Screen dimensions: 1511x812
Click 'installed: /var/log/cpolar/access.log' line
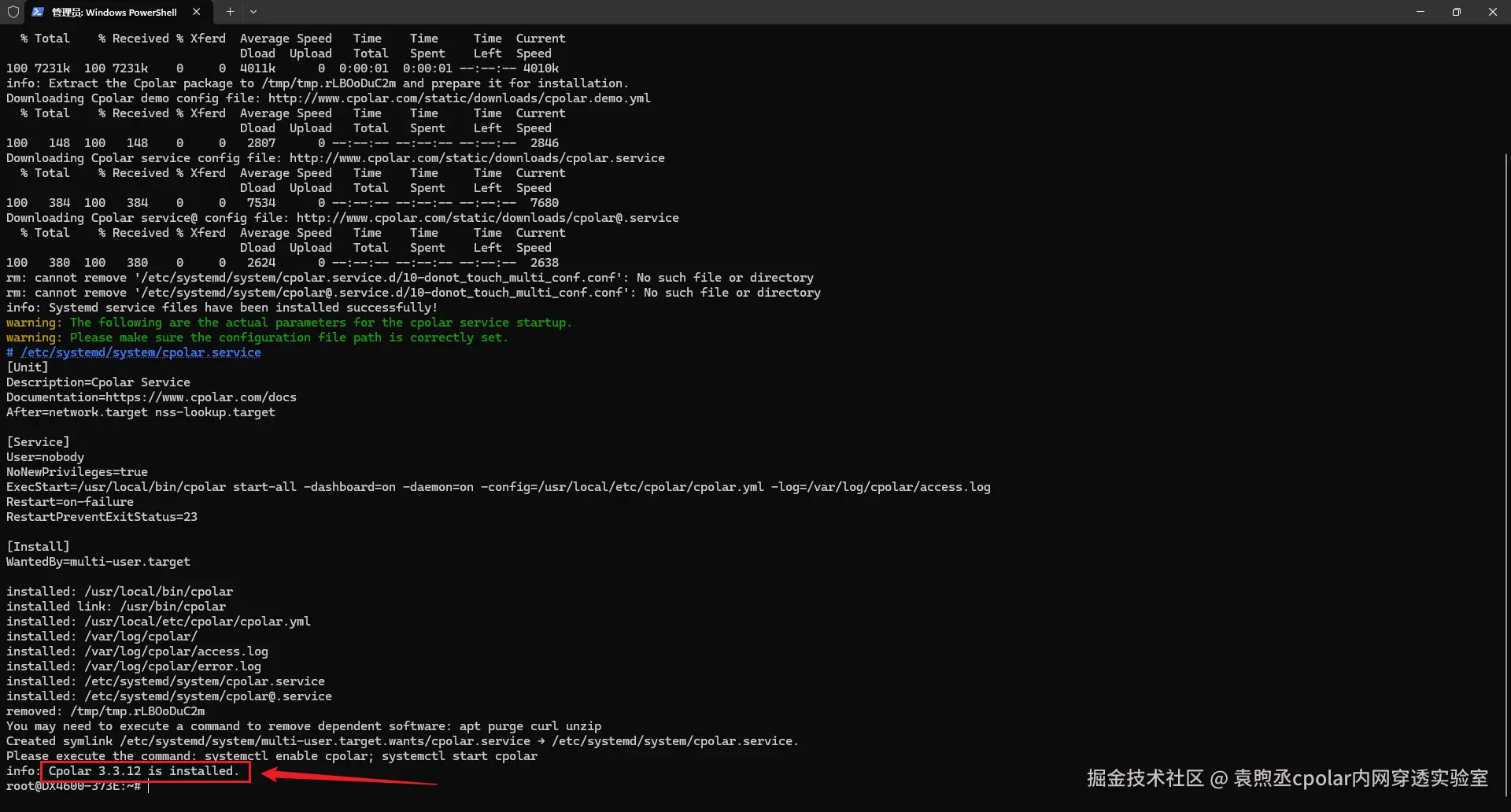(x=138, y=651)
